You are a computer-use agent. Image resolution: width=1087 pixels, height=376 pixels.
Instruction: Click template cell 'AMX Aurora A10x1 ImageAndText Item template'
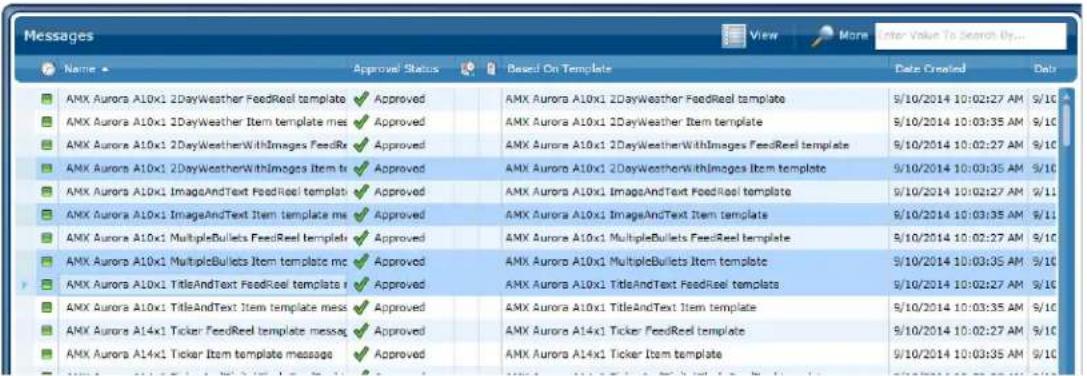636,215
